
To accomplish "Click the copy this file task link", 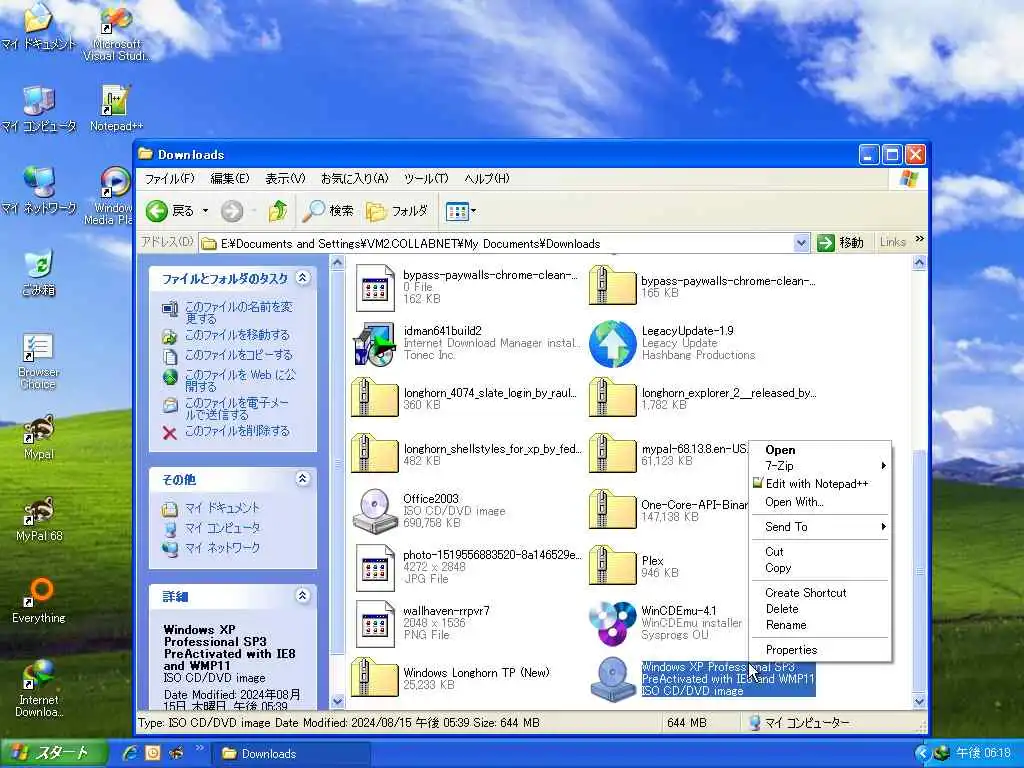I will [x=238, y=355].
